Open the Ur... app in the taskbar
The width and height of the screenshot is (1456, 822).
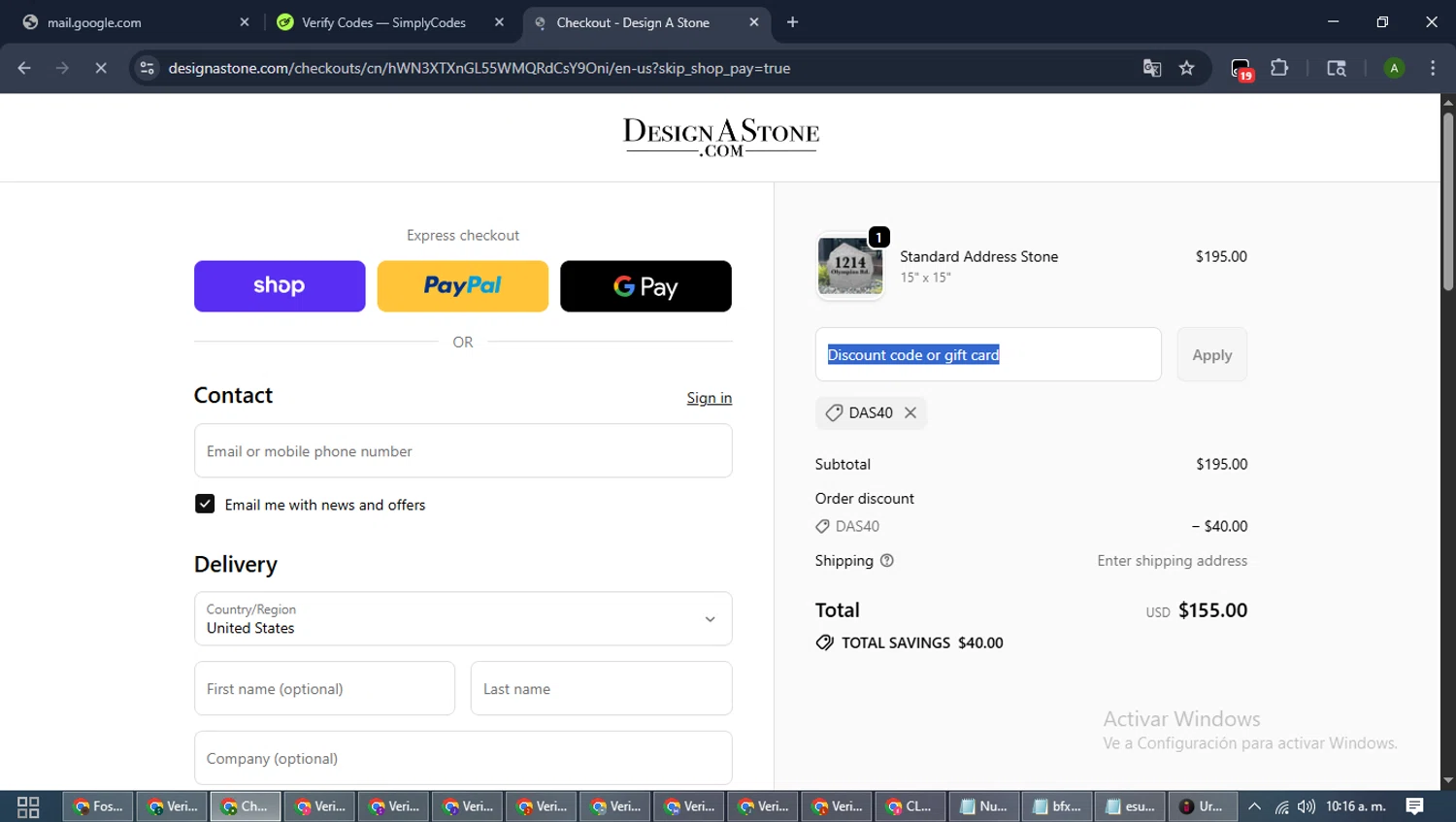coord(1202,806)
